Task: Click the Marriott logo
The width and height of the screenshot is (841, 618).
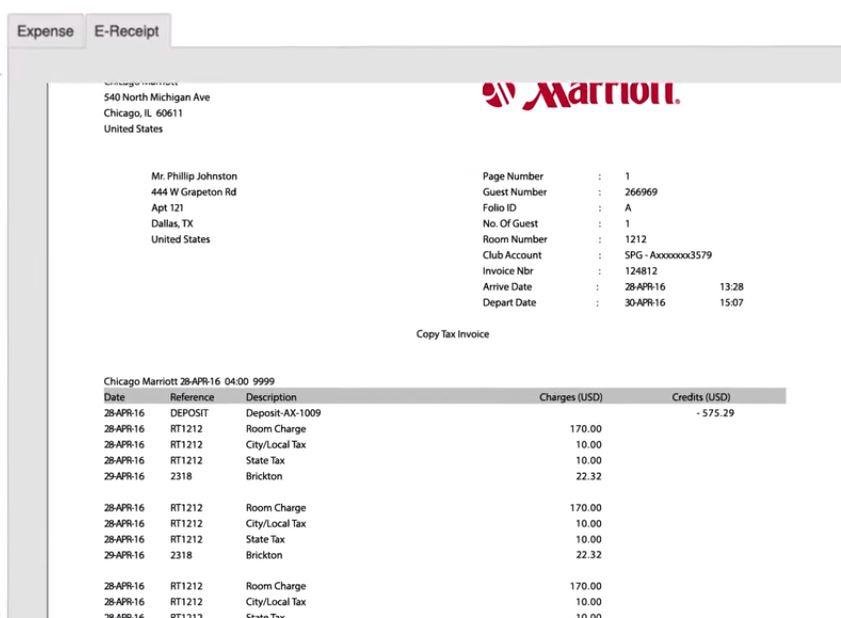Action: click(x=581, y=95)
